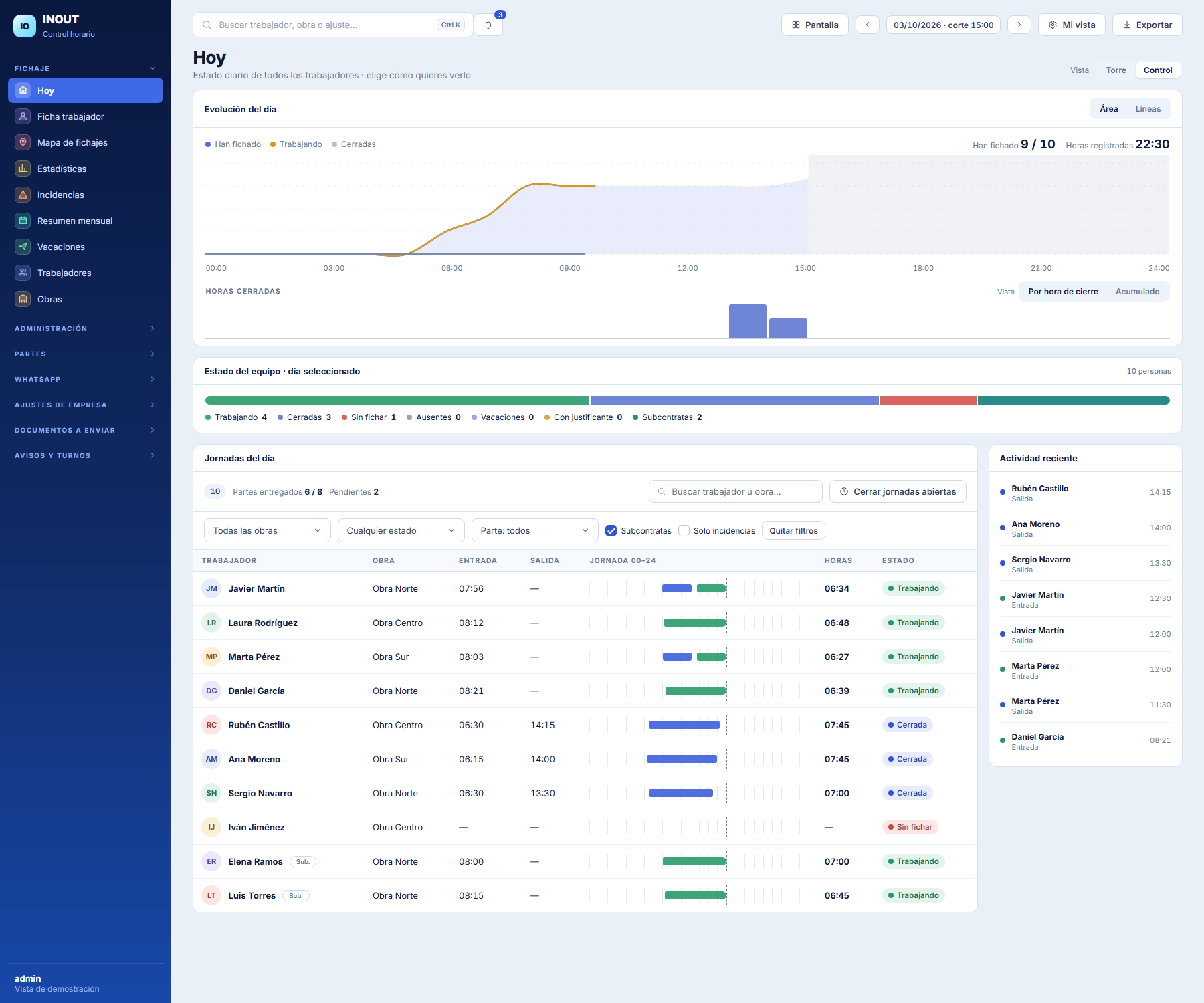Collapse the Fichaje sidebar section
The width and height of the screenshot is (1204, 1003).
click(x=85, y=68)
